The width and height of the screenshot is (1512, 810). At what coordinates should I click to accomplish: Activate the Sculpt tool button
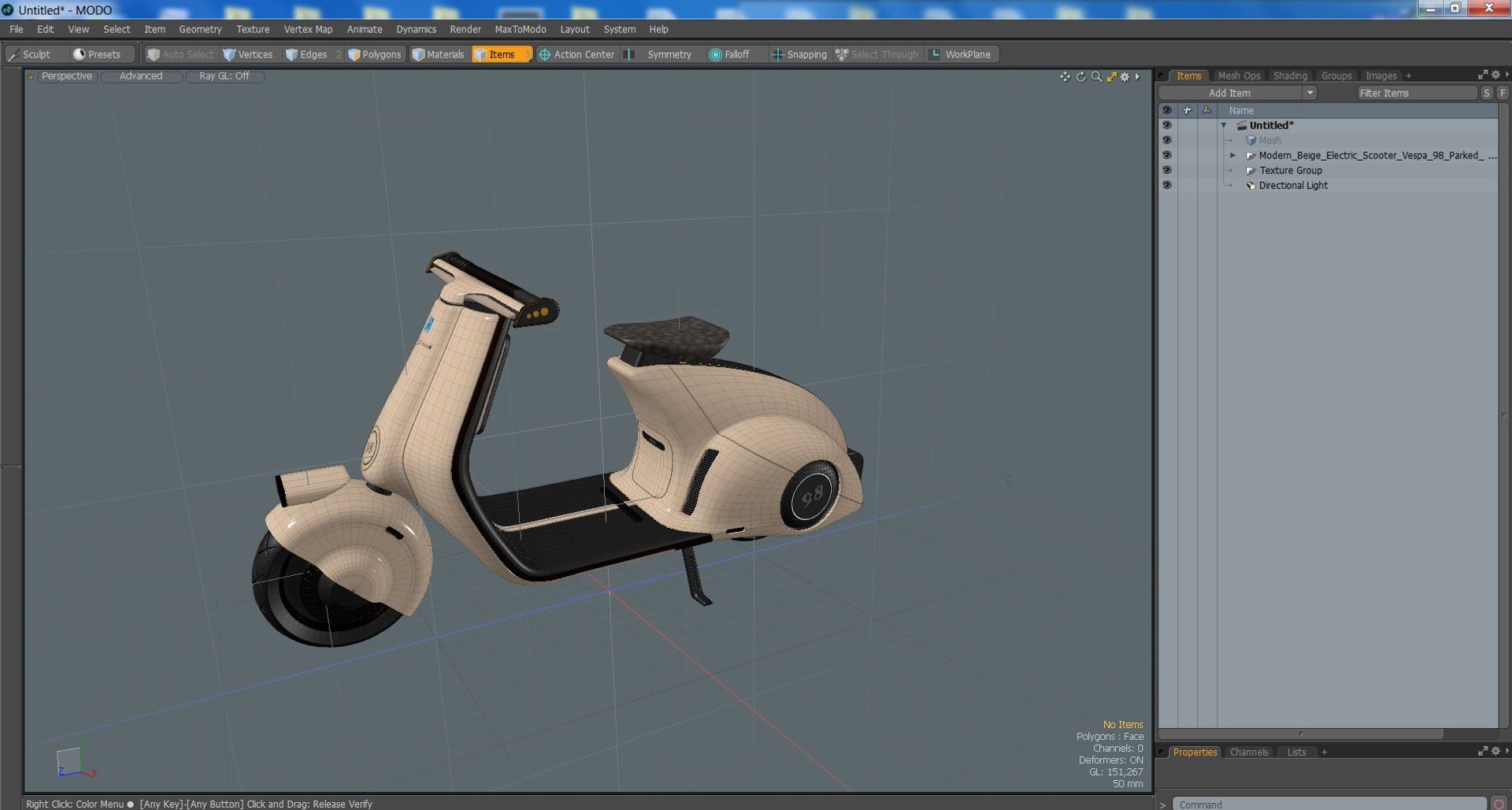(30, 54)
